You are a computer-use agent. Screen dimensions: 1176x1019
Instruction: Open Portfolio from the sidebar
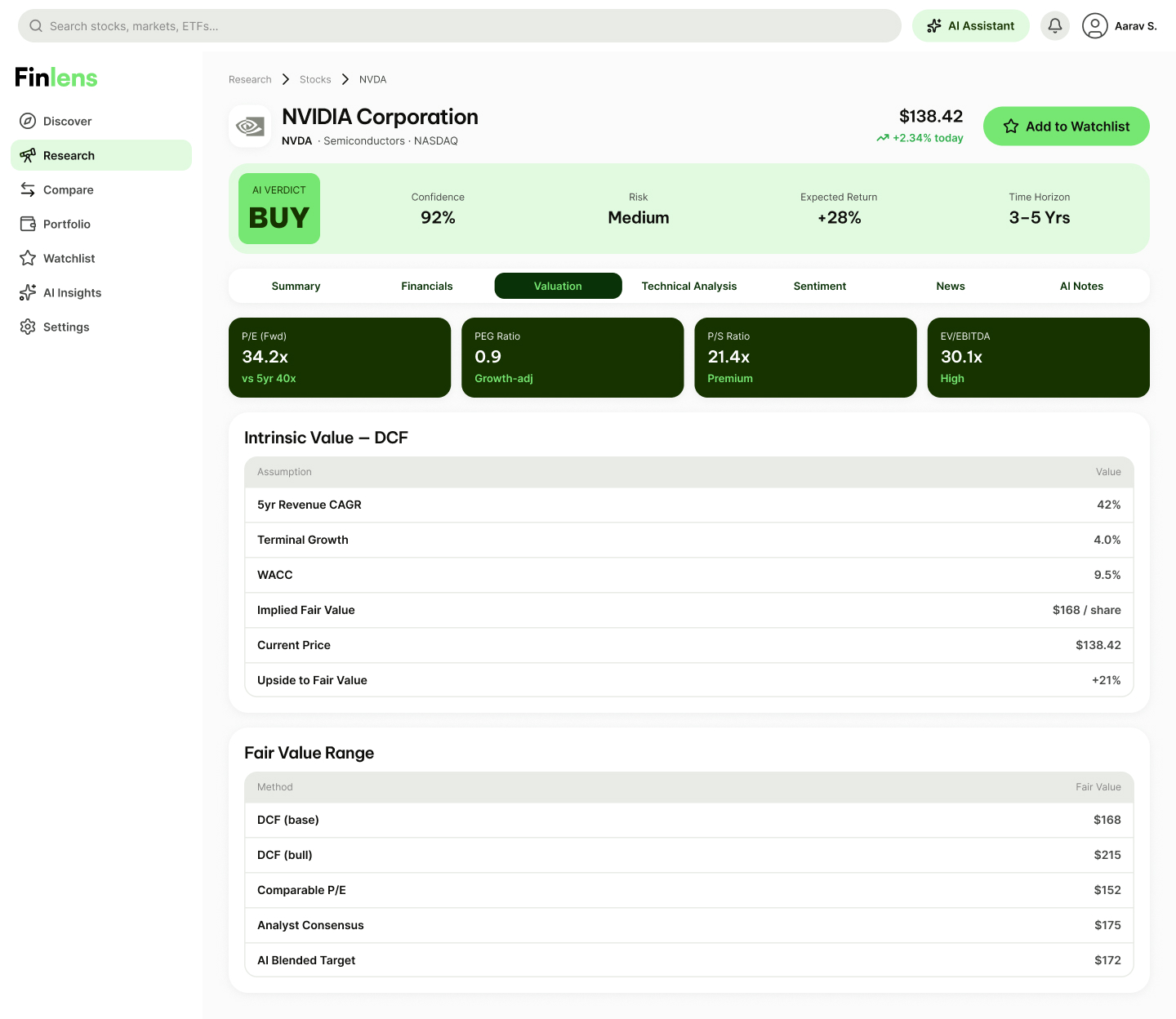pyautogui.click(x=101, y=224)
